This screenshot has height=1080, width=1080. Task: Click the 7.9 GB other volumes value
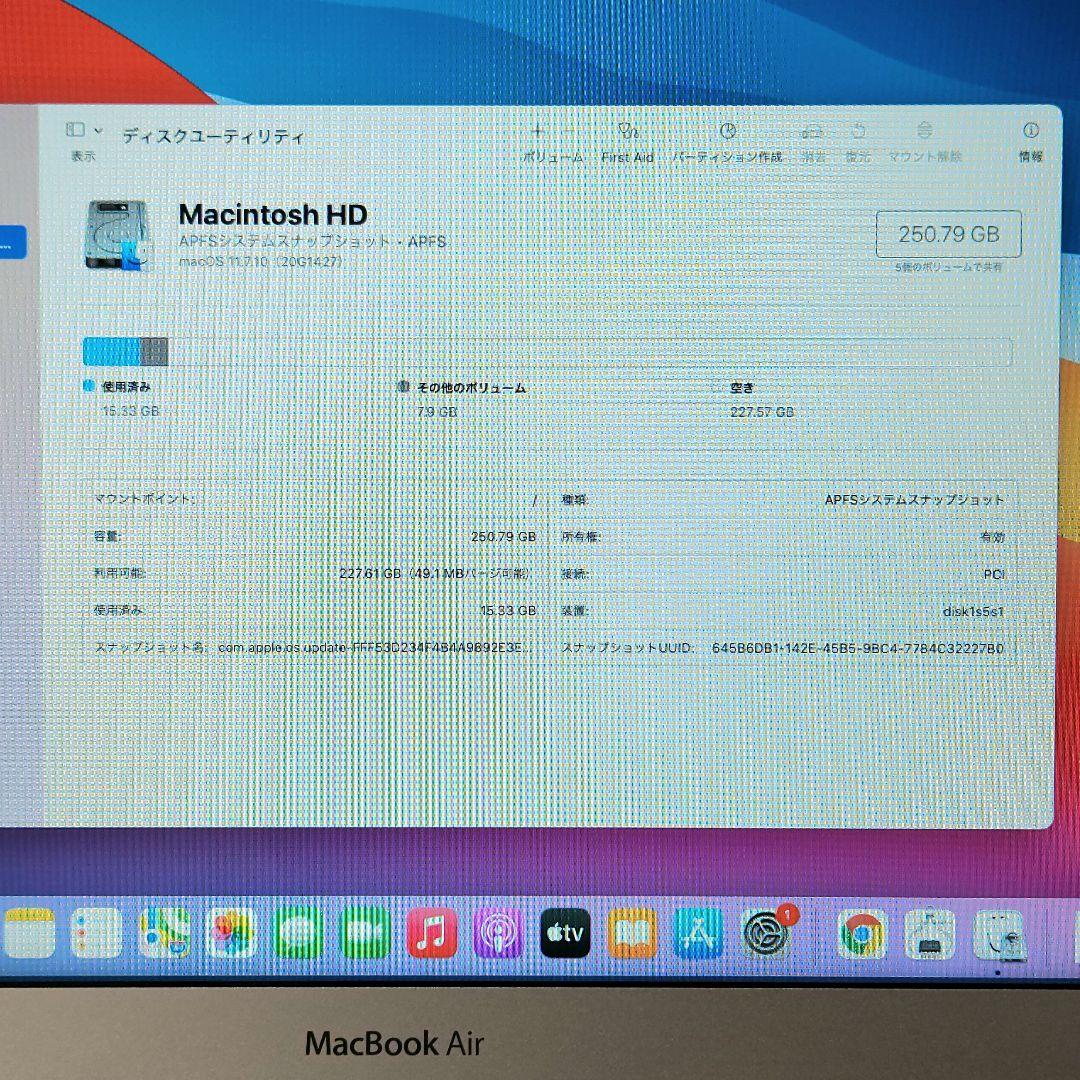tap(437, 412)
